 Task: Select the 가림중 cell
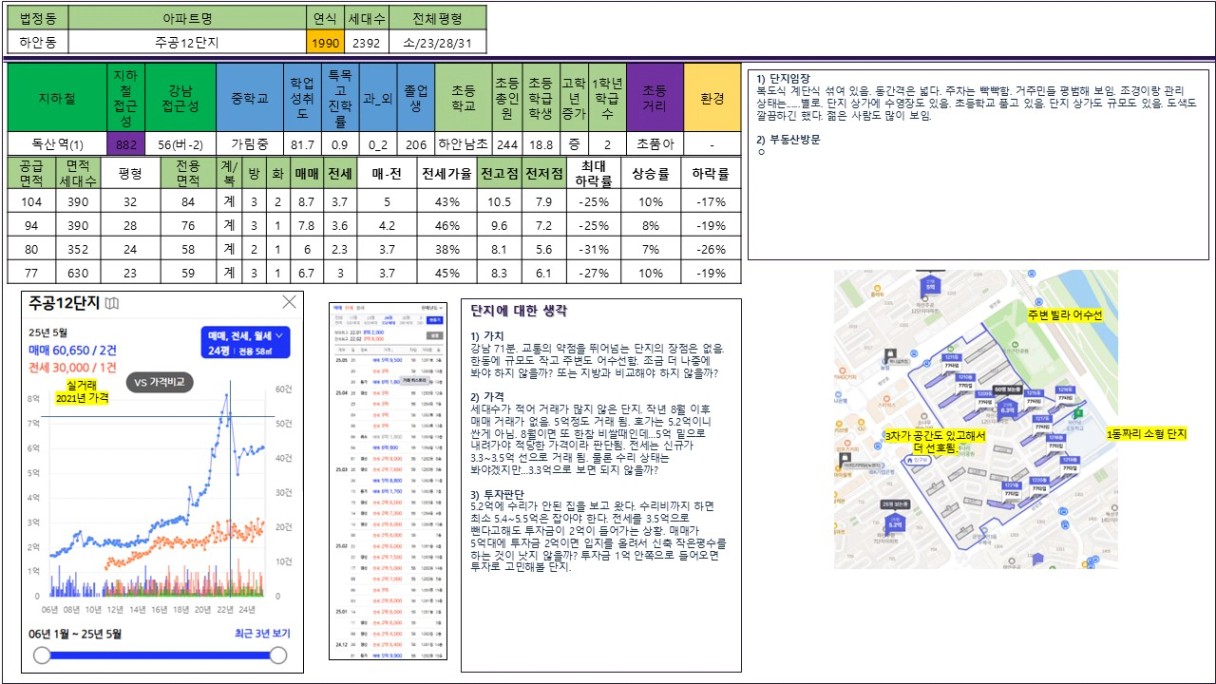pyautogui.click(x=251, y=145)
